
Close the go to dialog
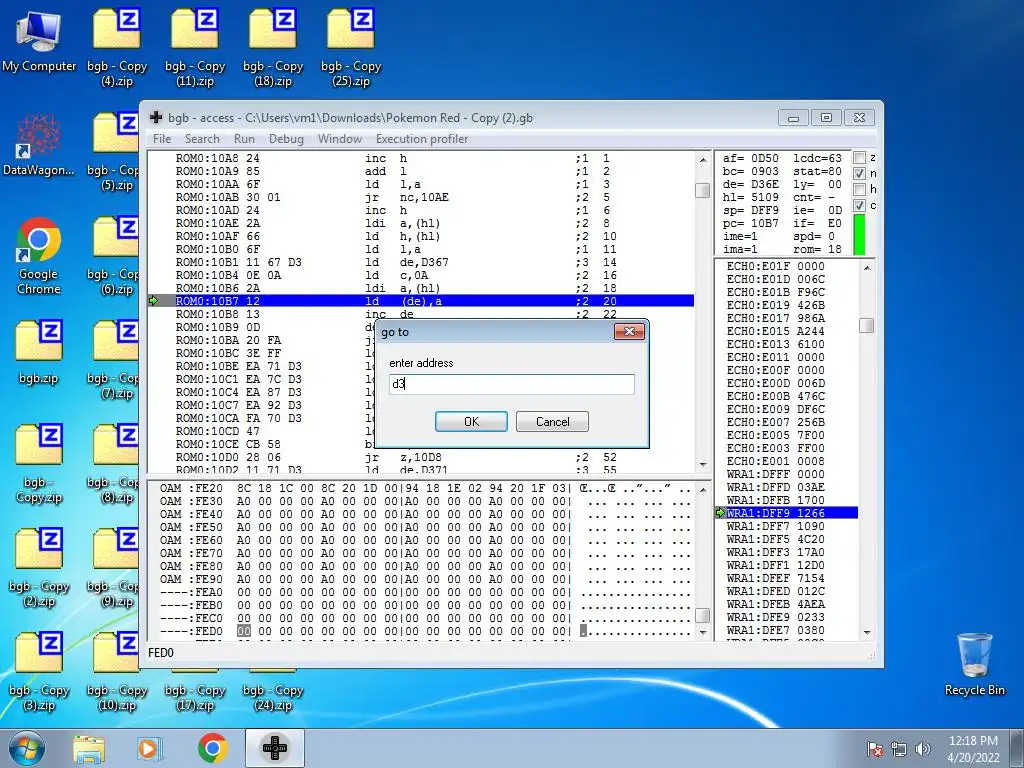coord(630,332)
